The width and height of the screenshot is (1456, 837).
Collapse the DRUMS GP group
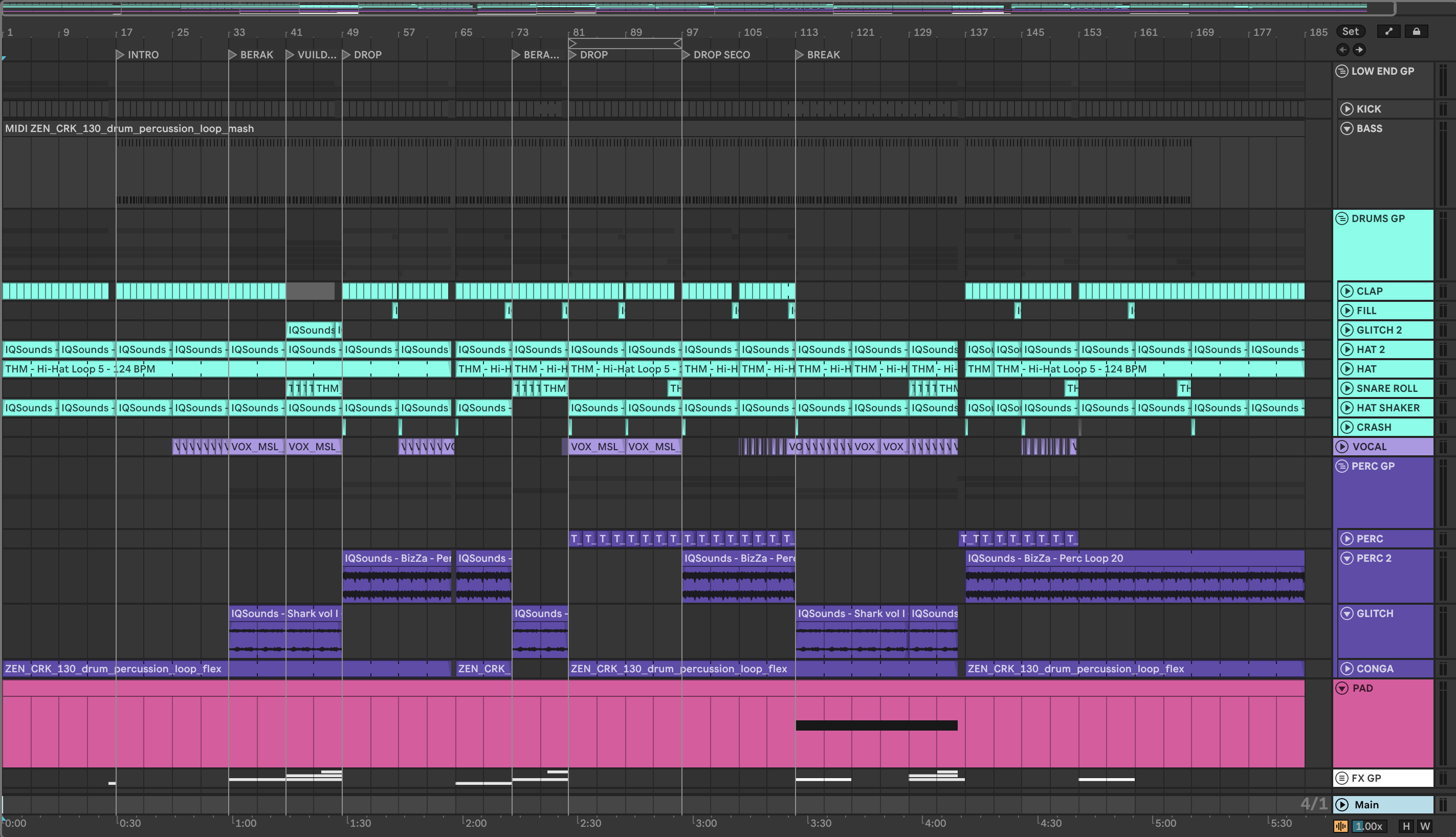click(x=1341, y=219)
